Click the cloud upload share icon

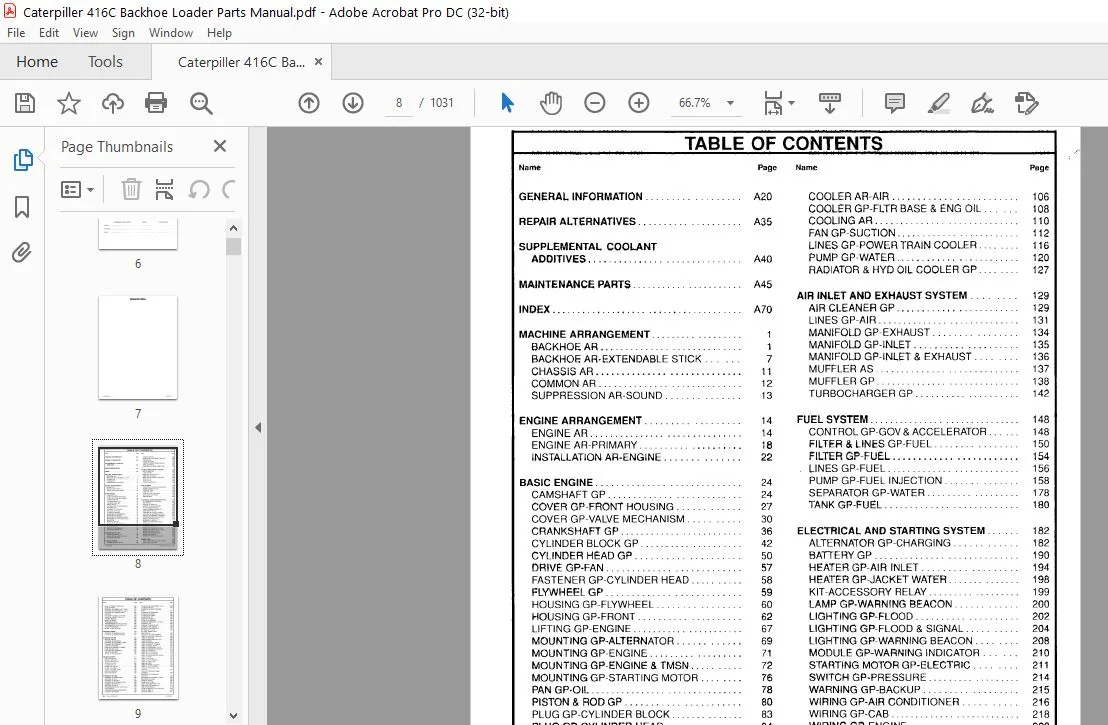[x=112, y=103]
